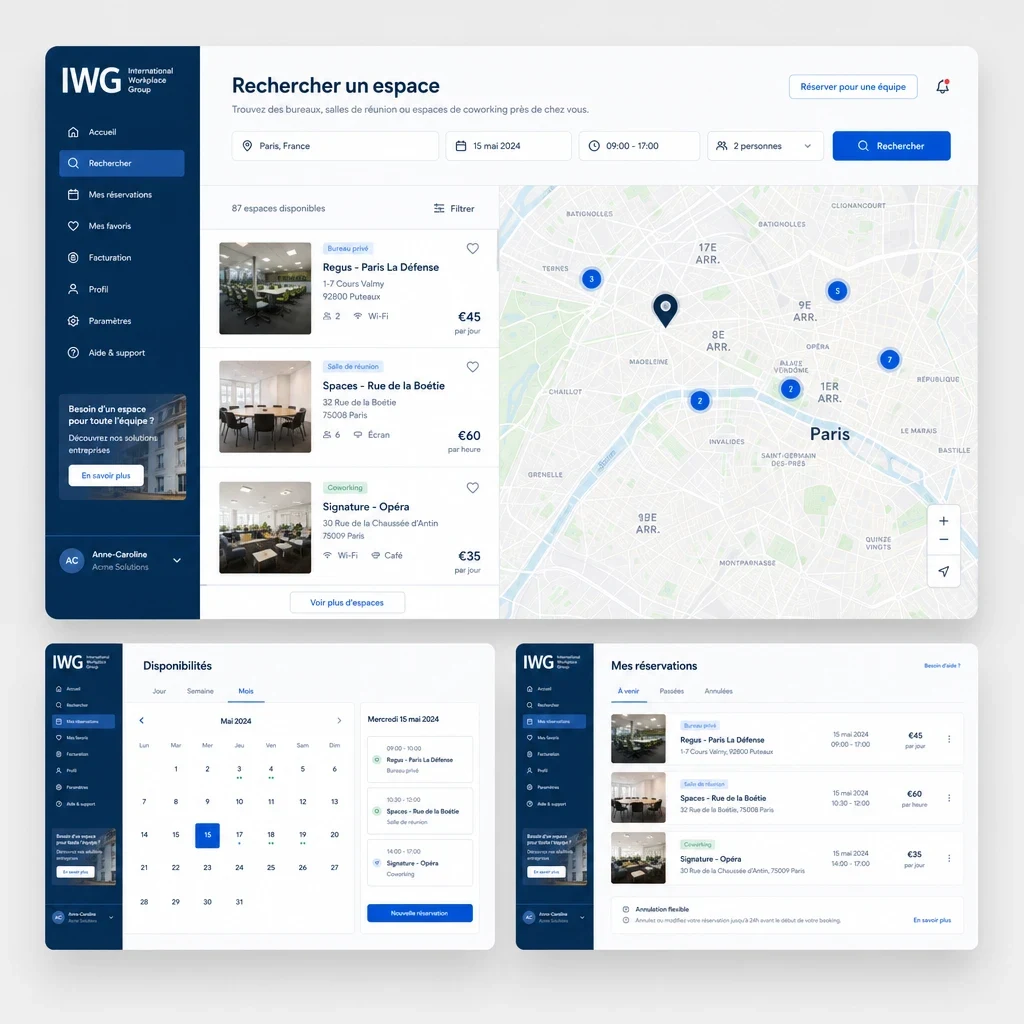Open Mes favoris in main sidebar
The height and width of the screenshot is (1024, 1024).
(121, 226)
